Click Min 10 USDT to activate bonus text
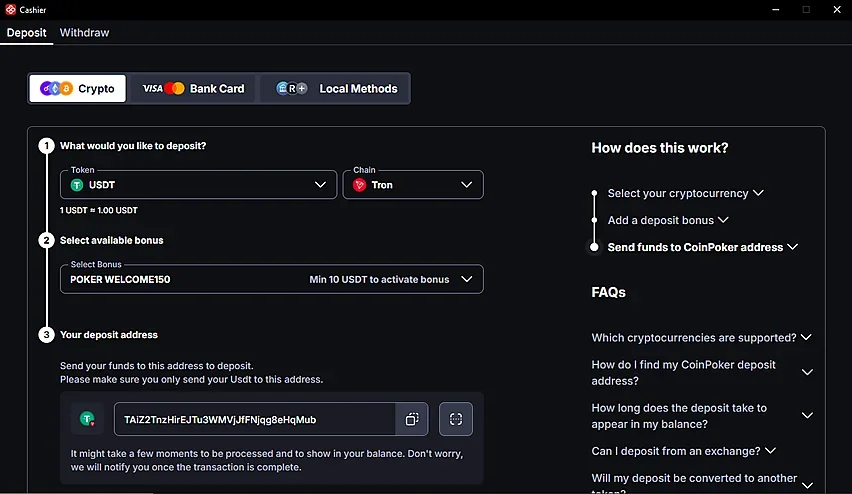852x494 pixels. (379, 279)
